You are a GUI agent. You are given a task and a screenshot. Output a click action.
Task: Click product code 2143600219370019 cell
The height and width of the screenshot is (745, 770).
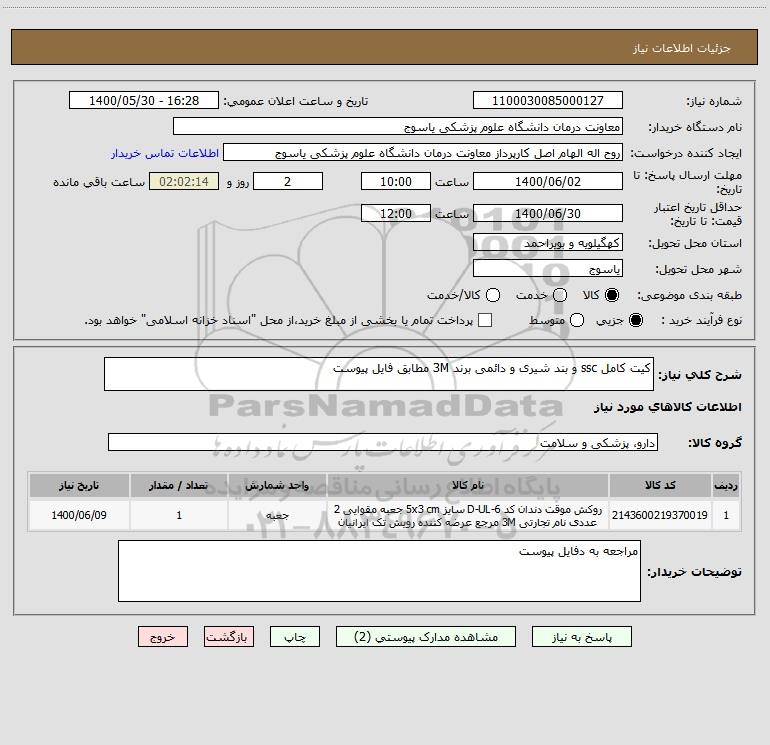pos(660,515)
